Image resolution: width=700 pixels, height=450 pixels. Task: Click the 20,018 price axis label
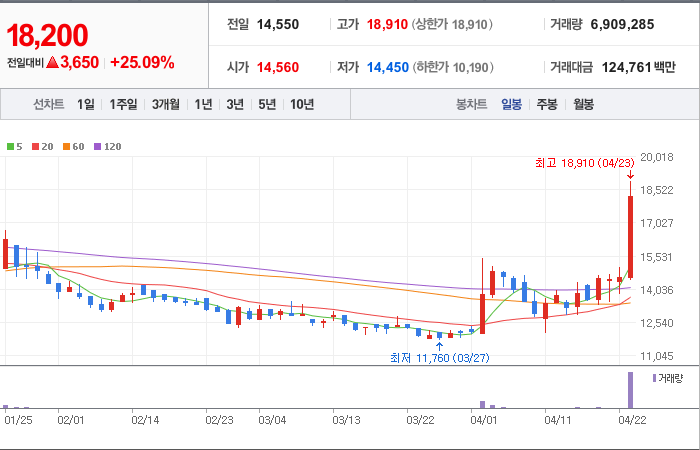pyautogui.click(x=657, y=157)
